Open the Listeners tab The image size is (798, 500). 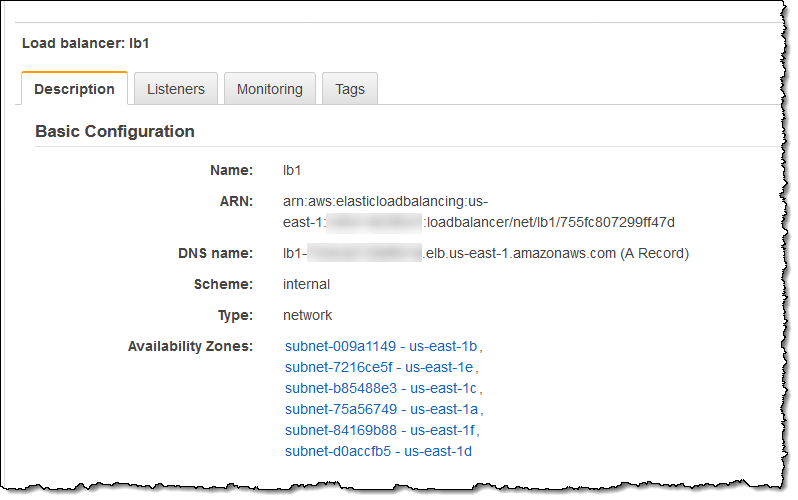(x=176, y=89)
